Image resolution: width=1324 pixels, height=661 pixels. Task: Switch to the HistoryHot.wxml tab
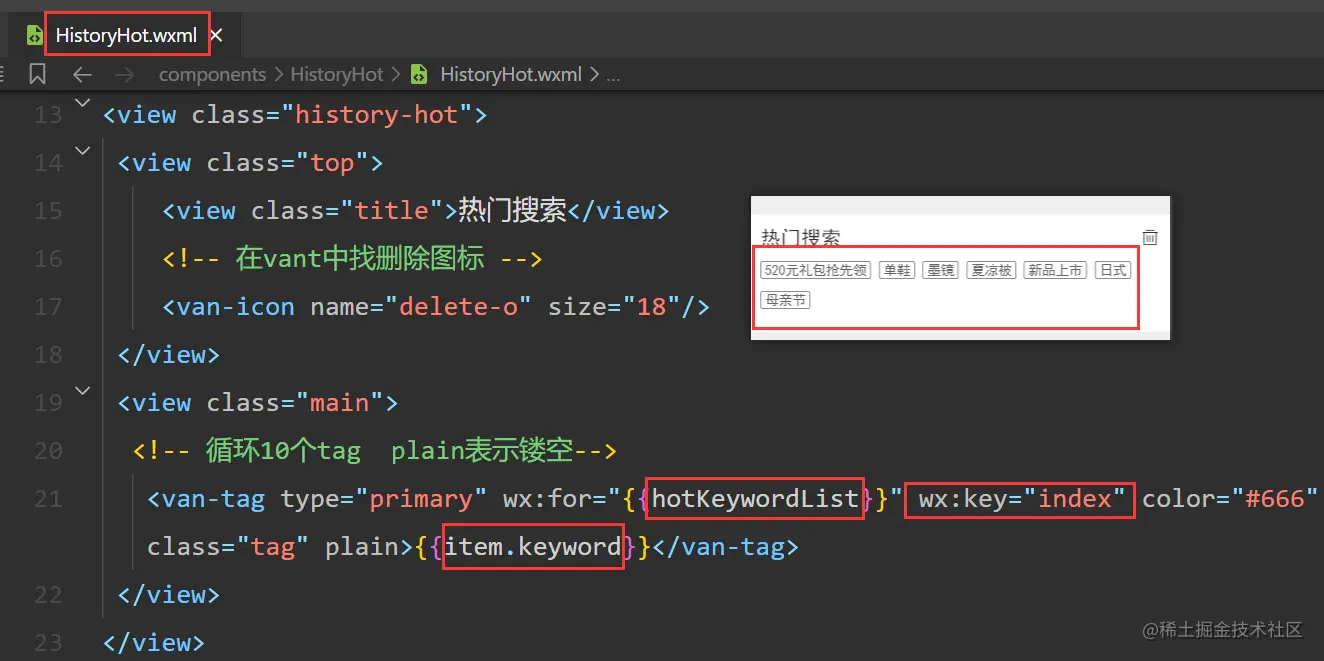[126, 35]
